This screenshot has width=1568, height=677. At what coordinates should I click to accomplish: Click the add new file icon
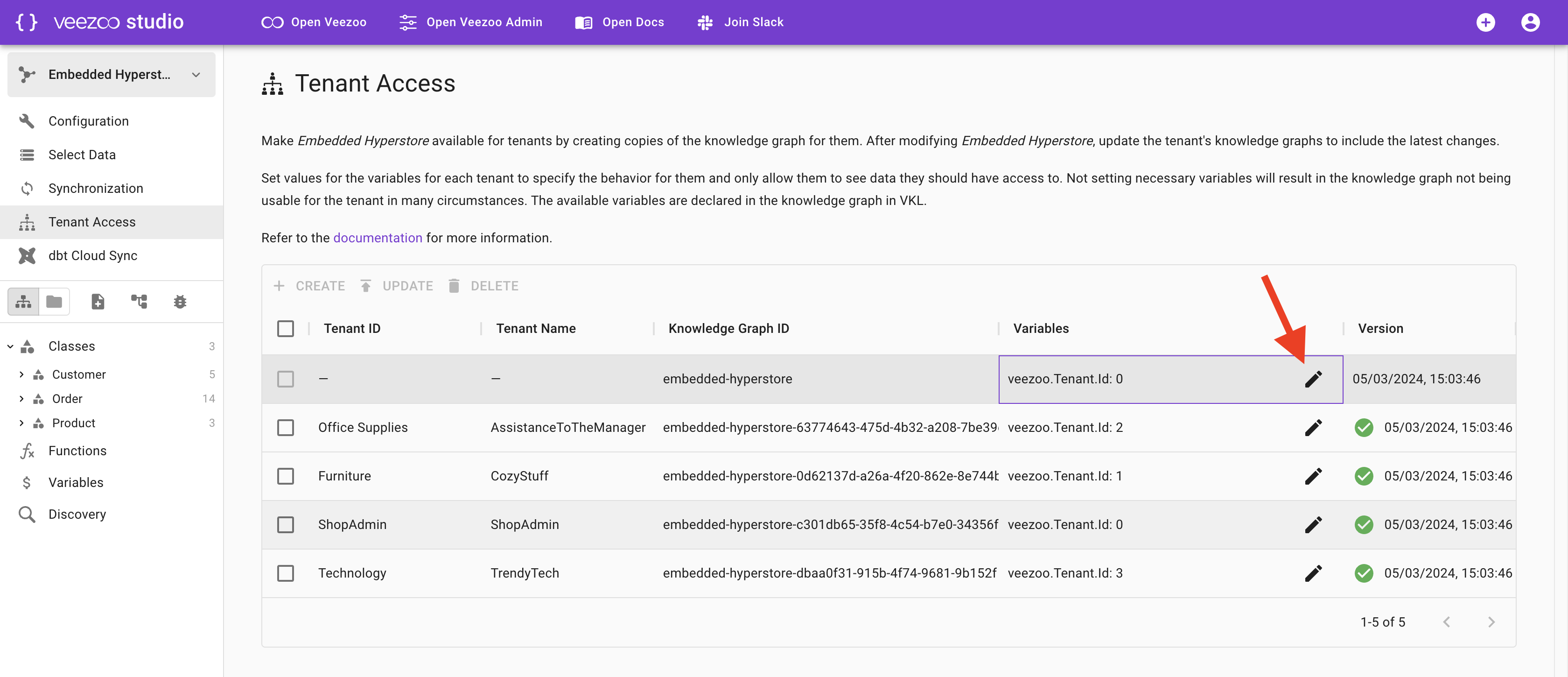pyautogui.click(x=98, y=301)
